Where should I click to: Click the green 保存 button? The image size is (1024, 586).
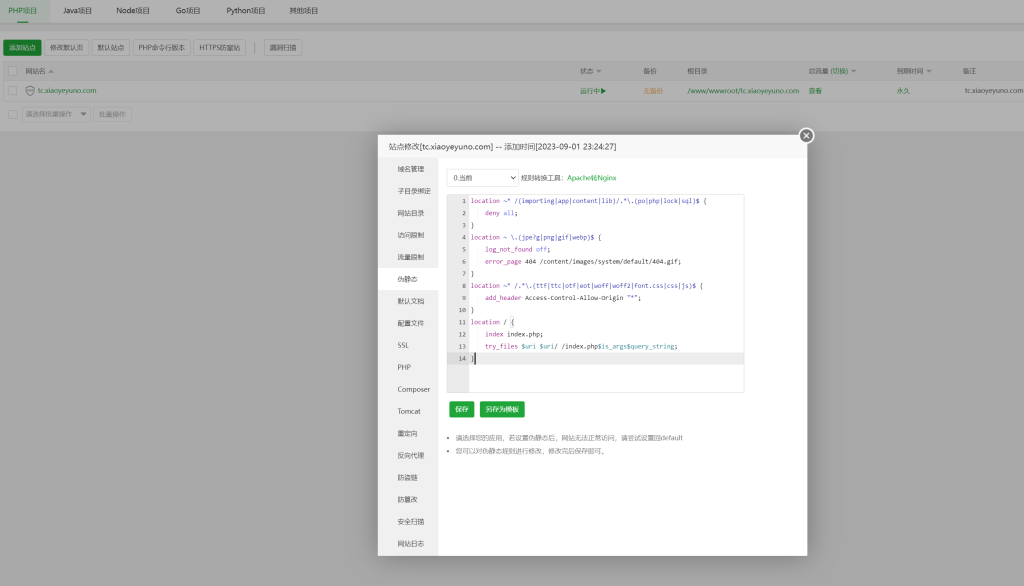tap(461, 409)
